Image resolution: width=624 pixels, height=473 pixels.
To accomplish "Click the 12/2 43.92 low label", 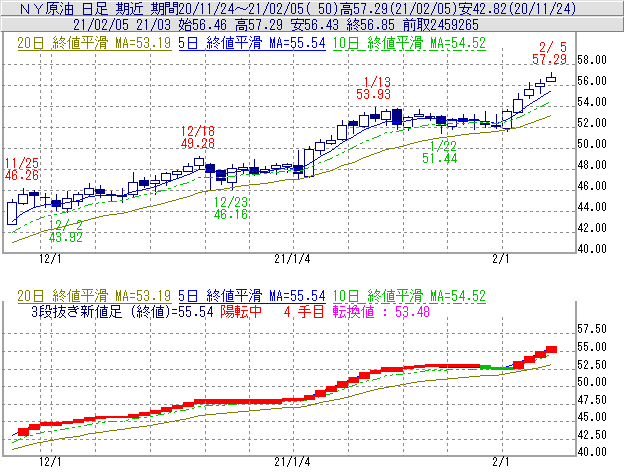I will (x=66, y=231).
